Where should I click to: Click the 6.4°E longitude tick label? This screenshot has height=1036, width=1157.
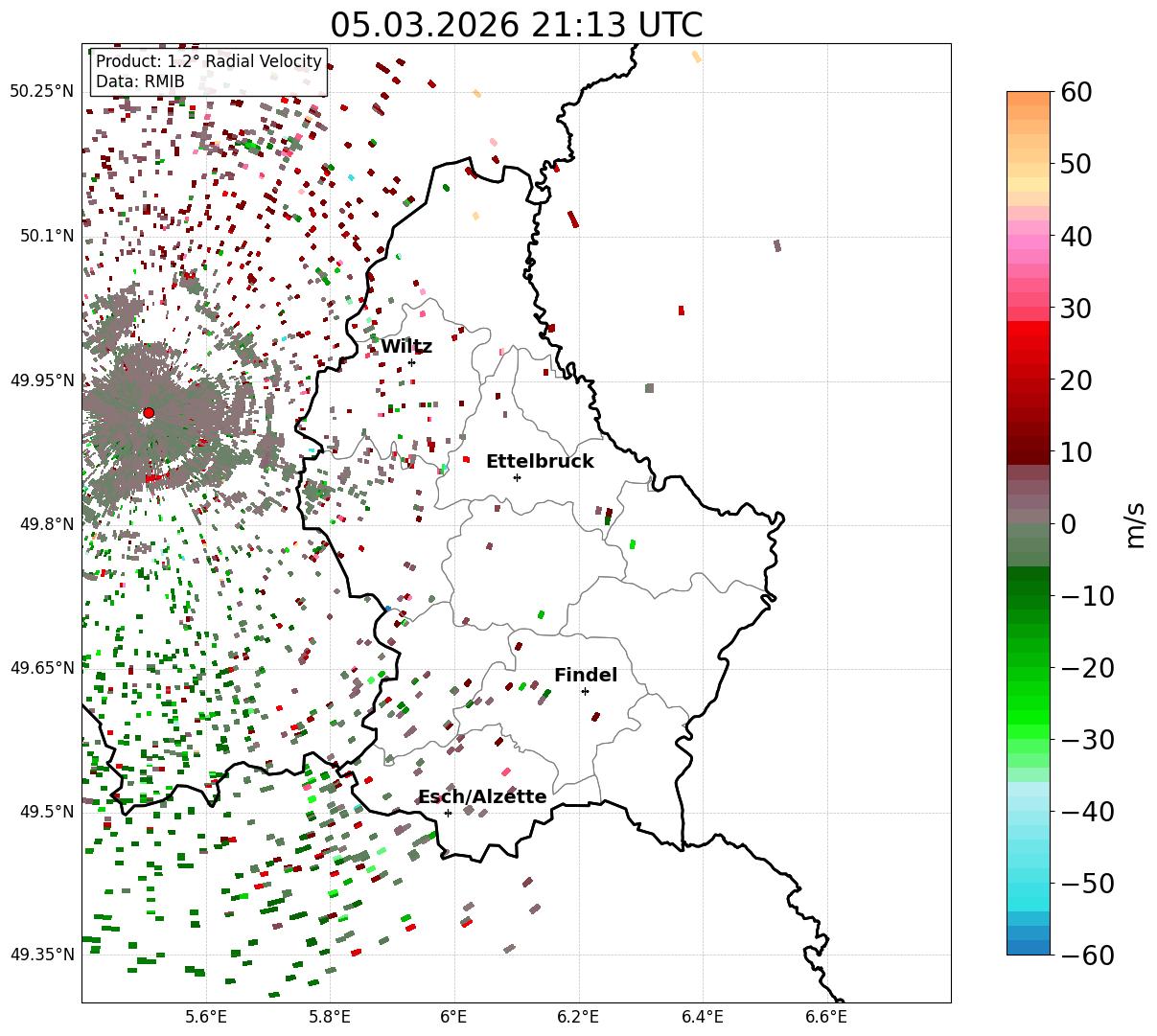[x=703, y=1017]
